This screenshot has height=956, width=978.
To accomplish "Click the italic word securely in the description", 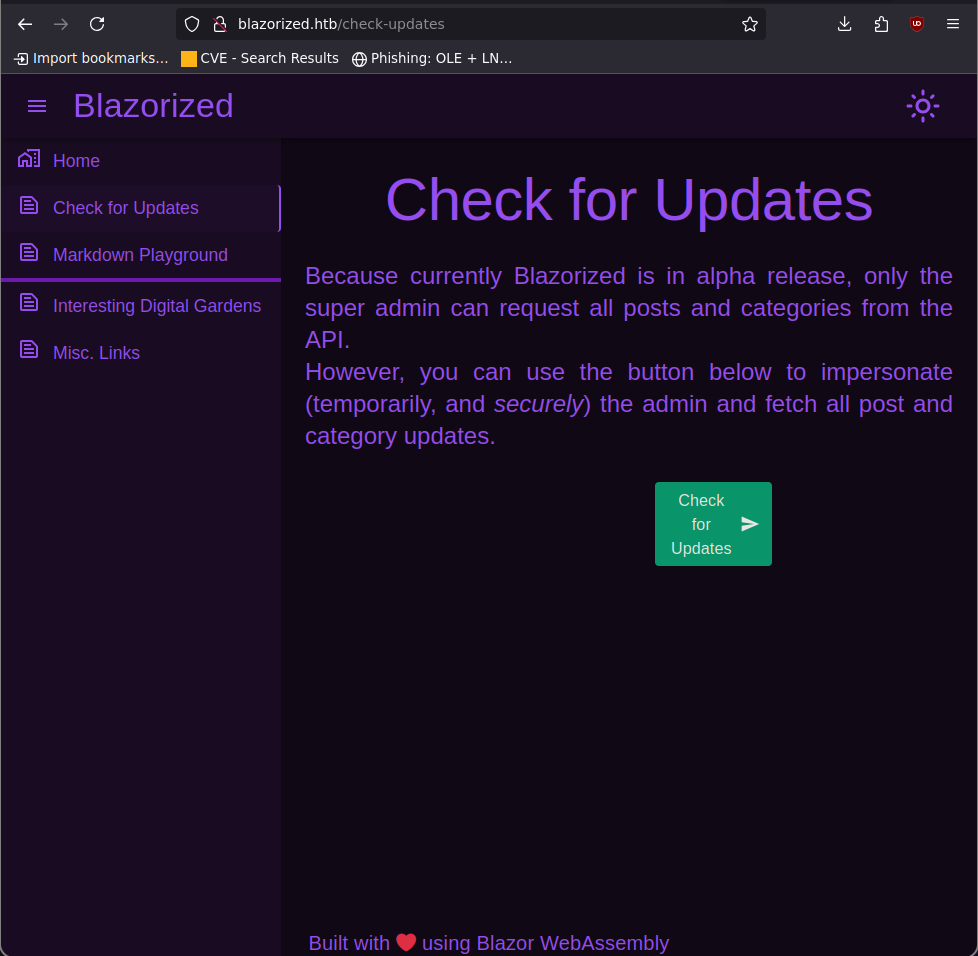I will 538,404.
